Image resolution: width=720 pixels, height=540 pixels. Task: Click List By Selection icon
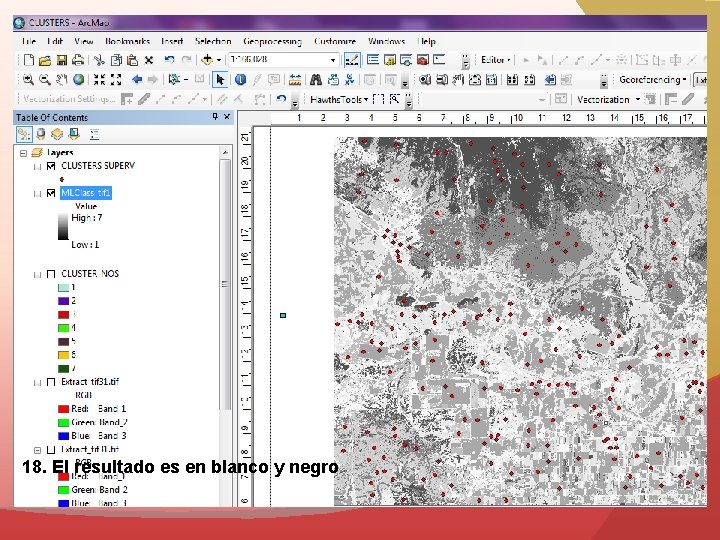[74, 134]
